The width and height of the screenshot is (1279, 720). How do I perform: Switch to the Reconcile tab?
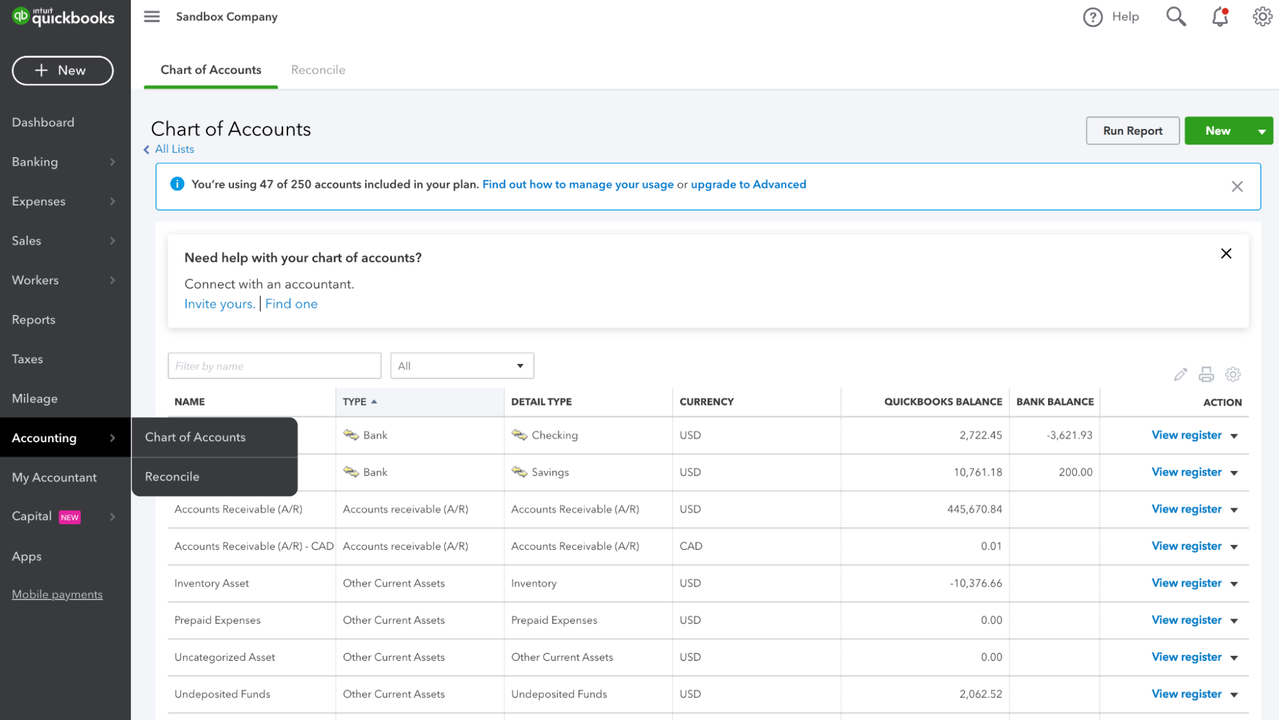click(318, 70)
